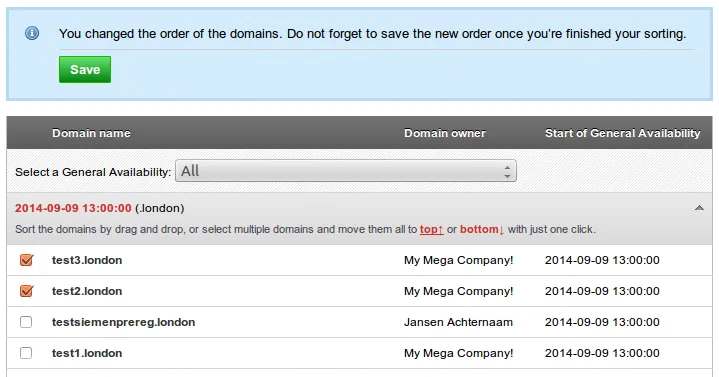
Task: Click My Mega Company! in test1.london row
Action: [459, 353]
